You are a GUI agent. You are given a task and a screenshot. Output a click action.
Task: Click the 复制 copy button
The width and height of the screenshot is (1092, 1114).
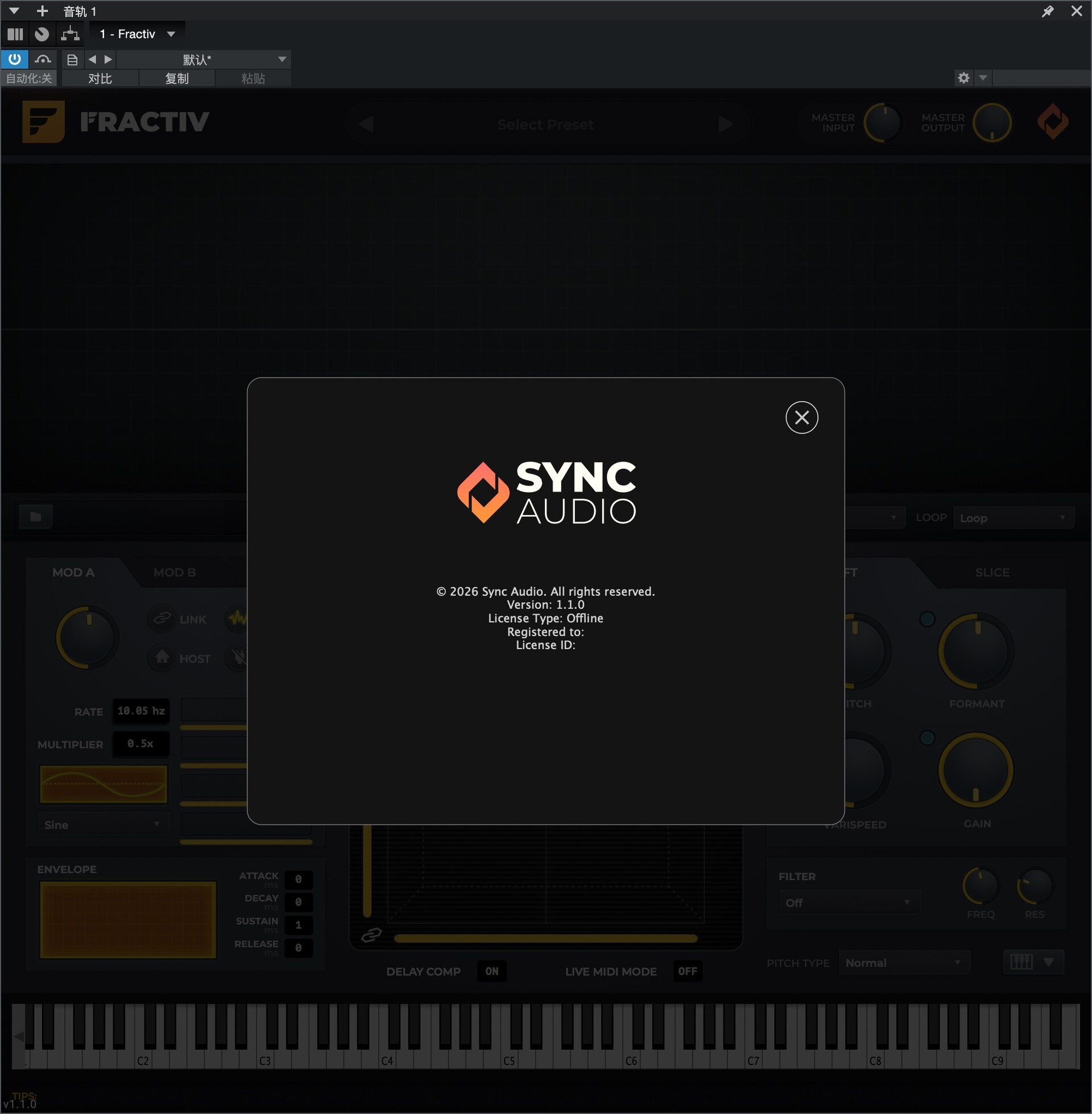[x=177, y=79]
